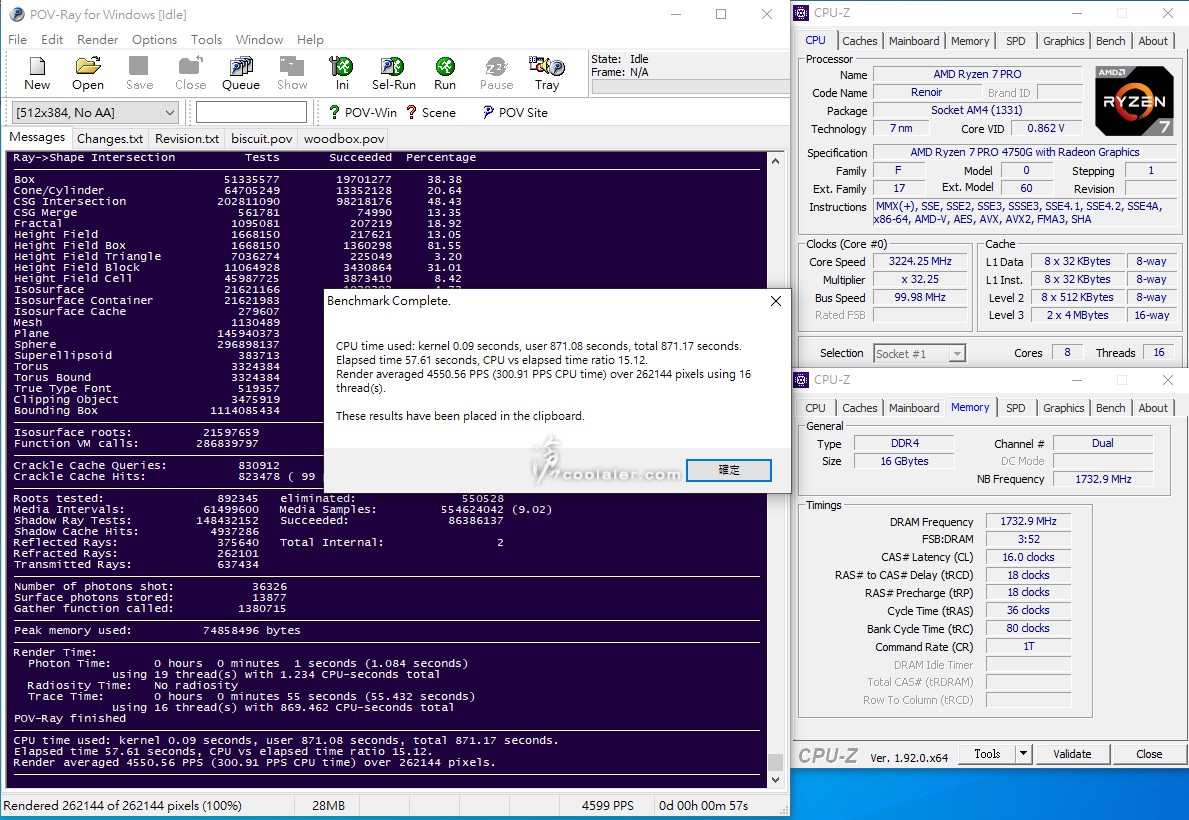The image size is (1189, 820).
Task: Switch to the woodbox.pov tab
Action: 344,139
